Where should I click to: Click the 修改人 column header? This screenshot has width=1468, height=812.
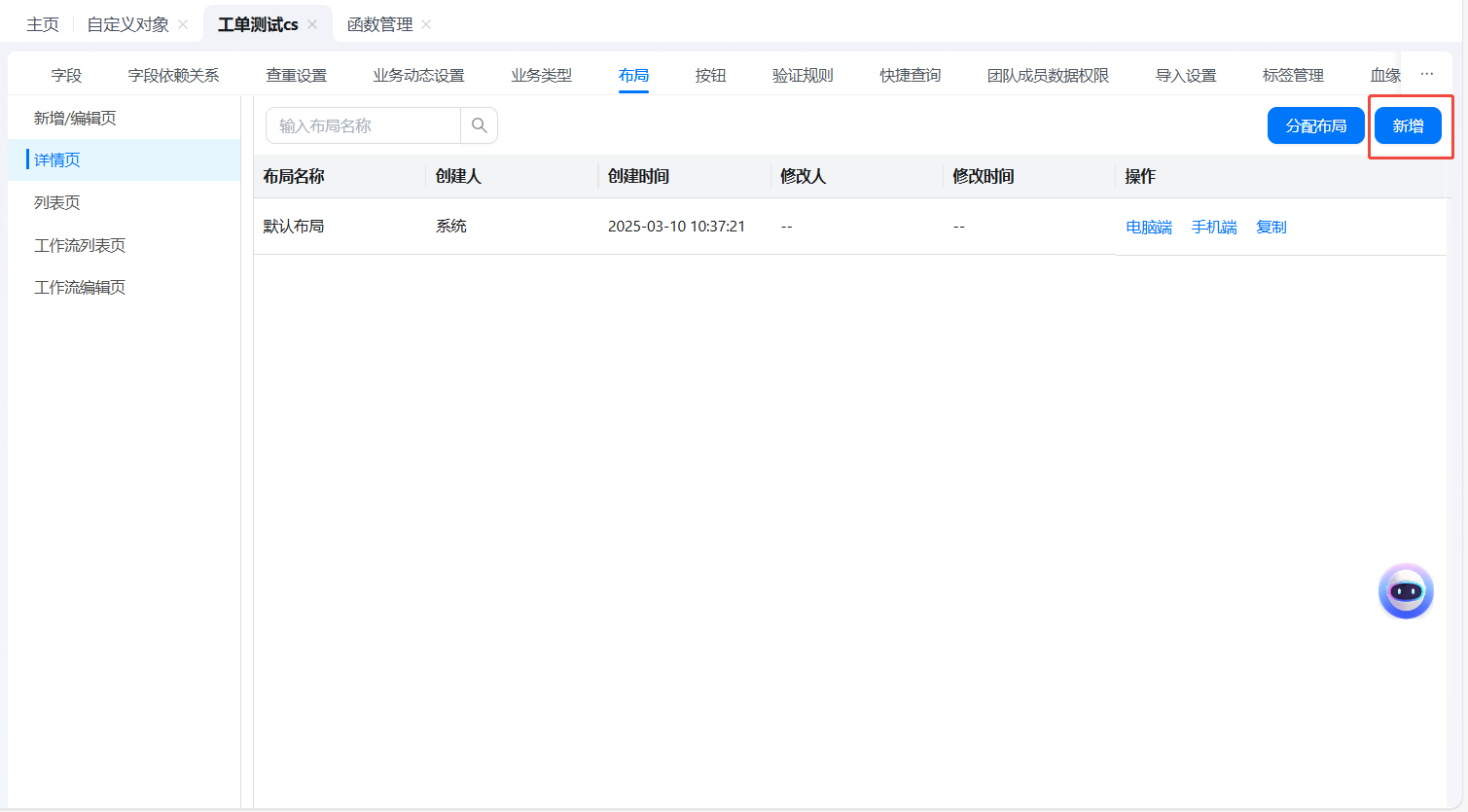(x=803, y=176)
